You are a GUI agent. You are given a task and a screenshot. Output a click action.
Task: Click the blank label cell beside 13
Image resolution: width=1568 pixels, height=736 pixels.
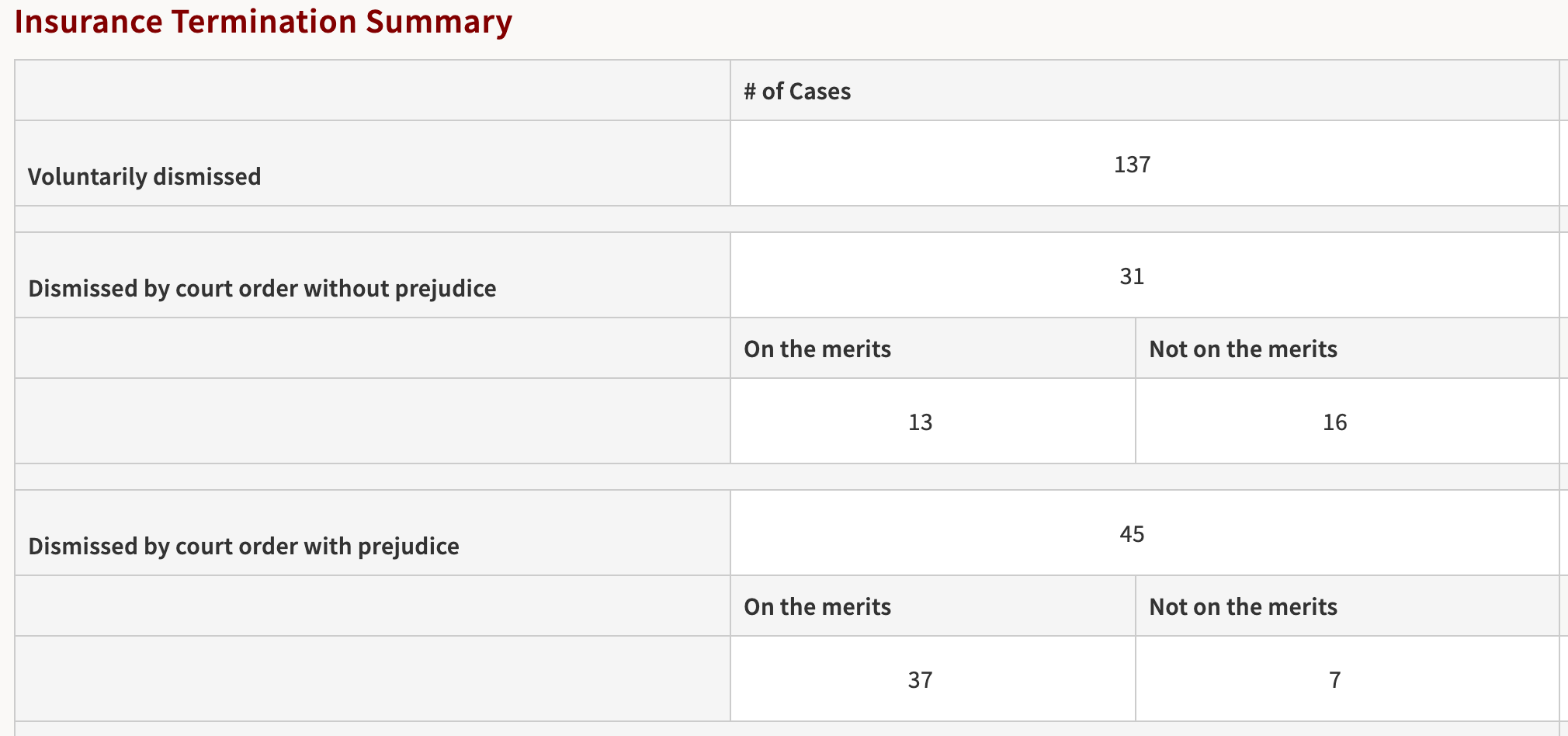click(373, 421)
